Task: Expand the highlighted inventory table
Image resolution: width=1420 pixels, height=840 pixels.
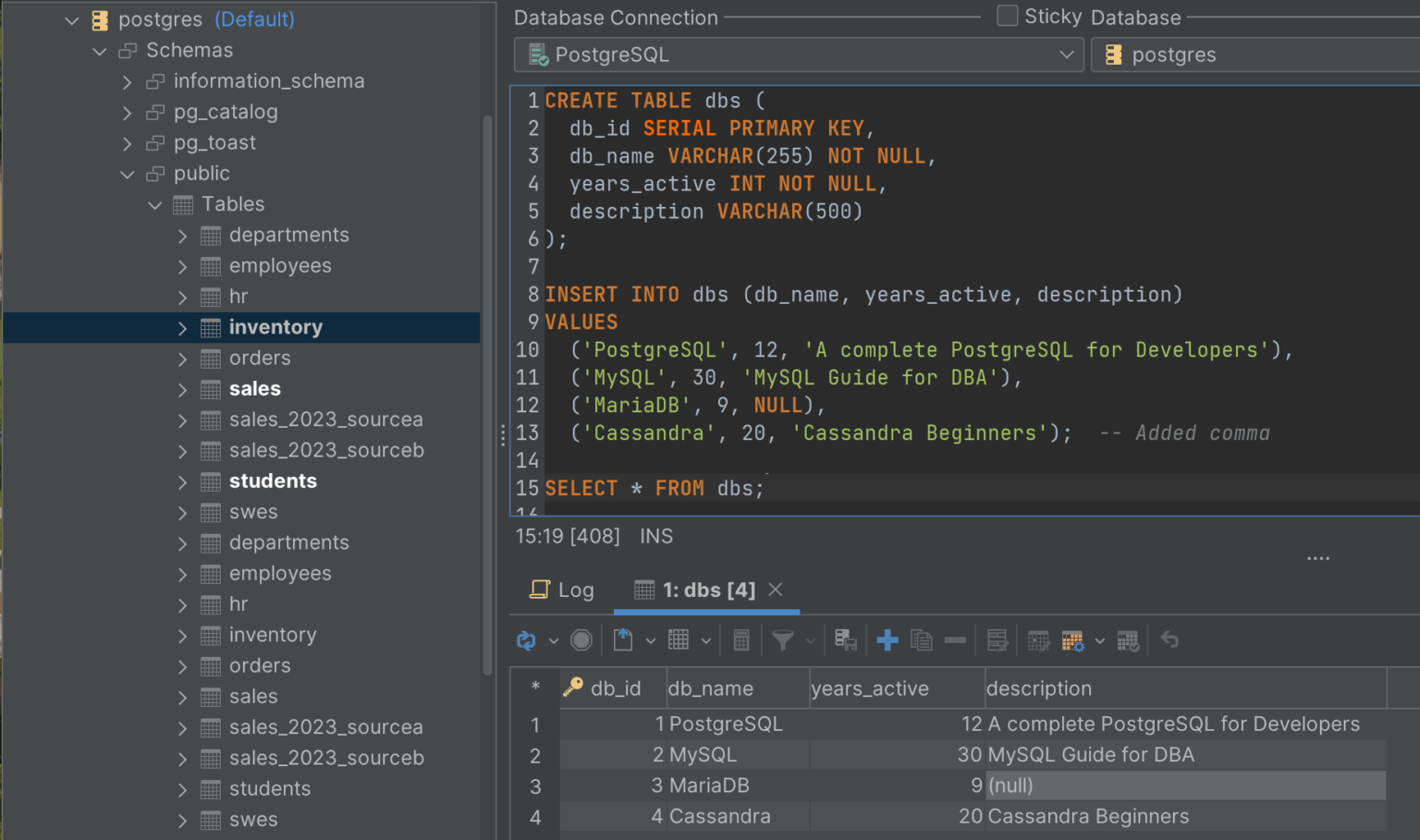Action: click(182, 328)
